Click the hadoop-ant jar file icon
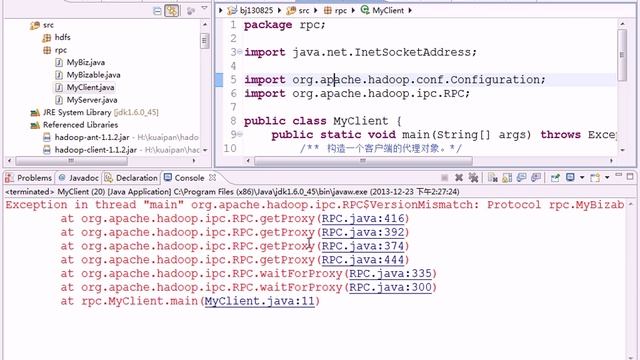The width and height of the screenshot is (640, 360). pyautogui.click(x=47, y=138)
